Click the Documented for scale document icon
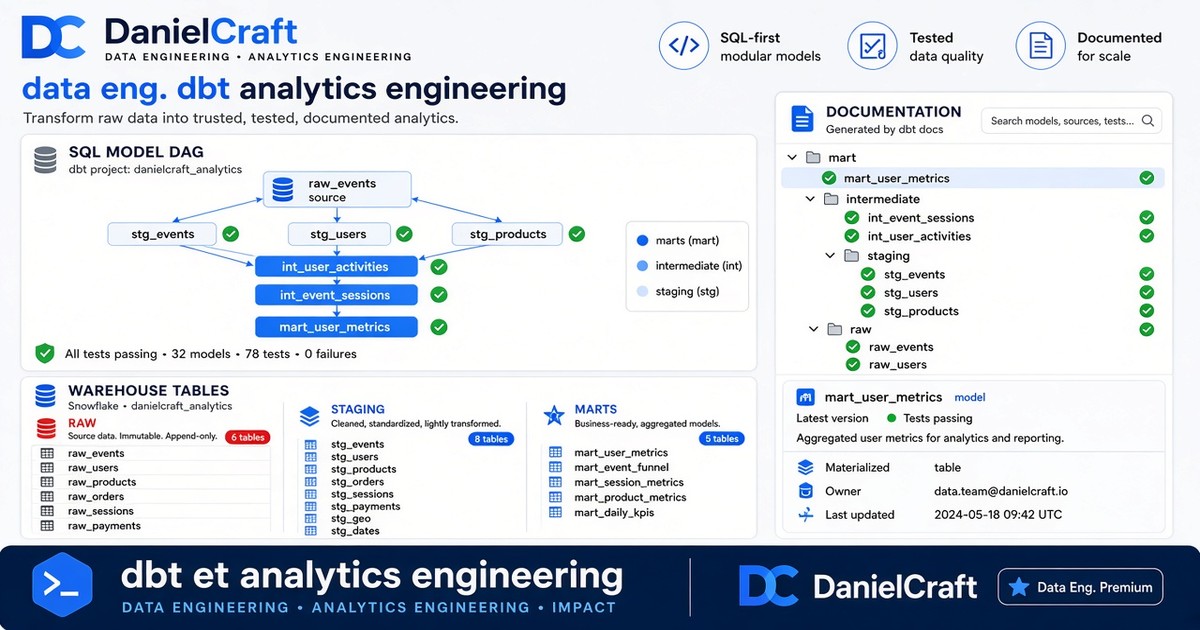 tap(1040, 46)
